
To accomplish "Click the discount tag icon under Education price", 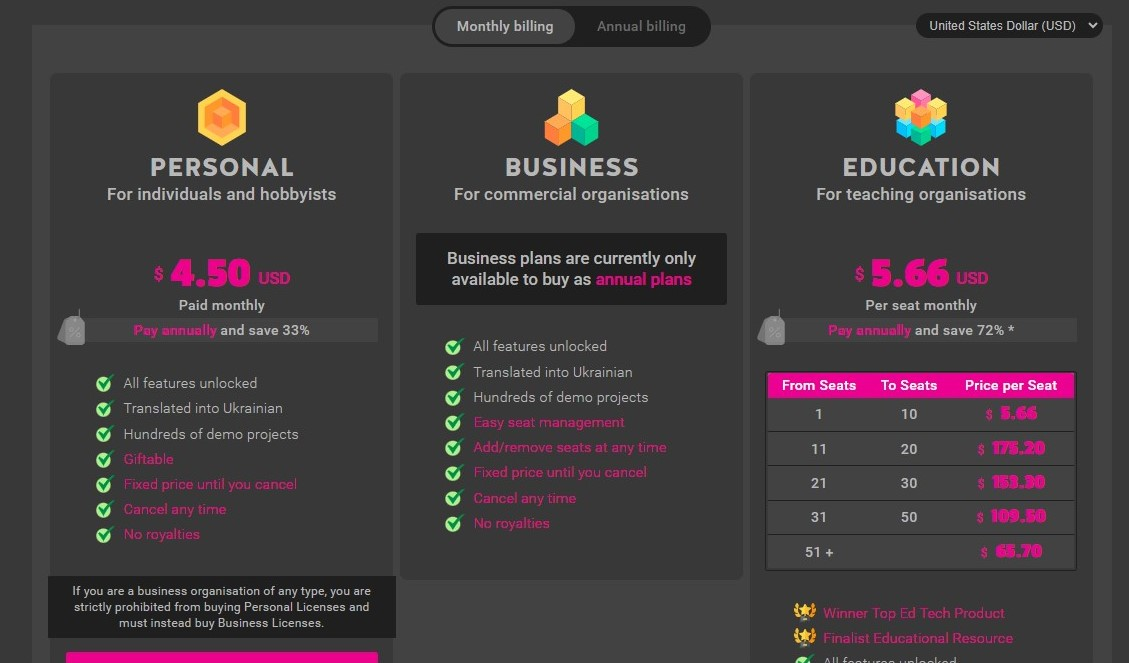I will tap(772, 328).
